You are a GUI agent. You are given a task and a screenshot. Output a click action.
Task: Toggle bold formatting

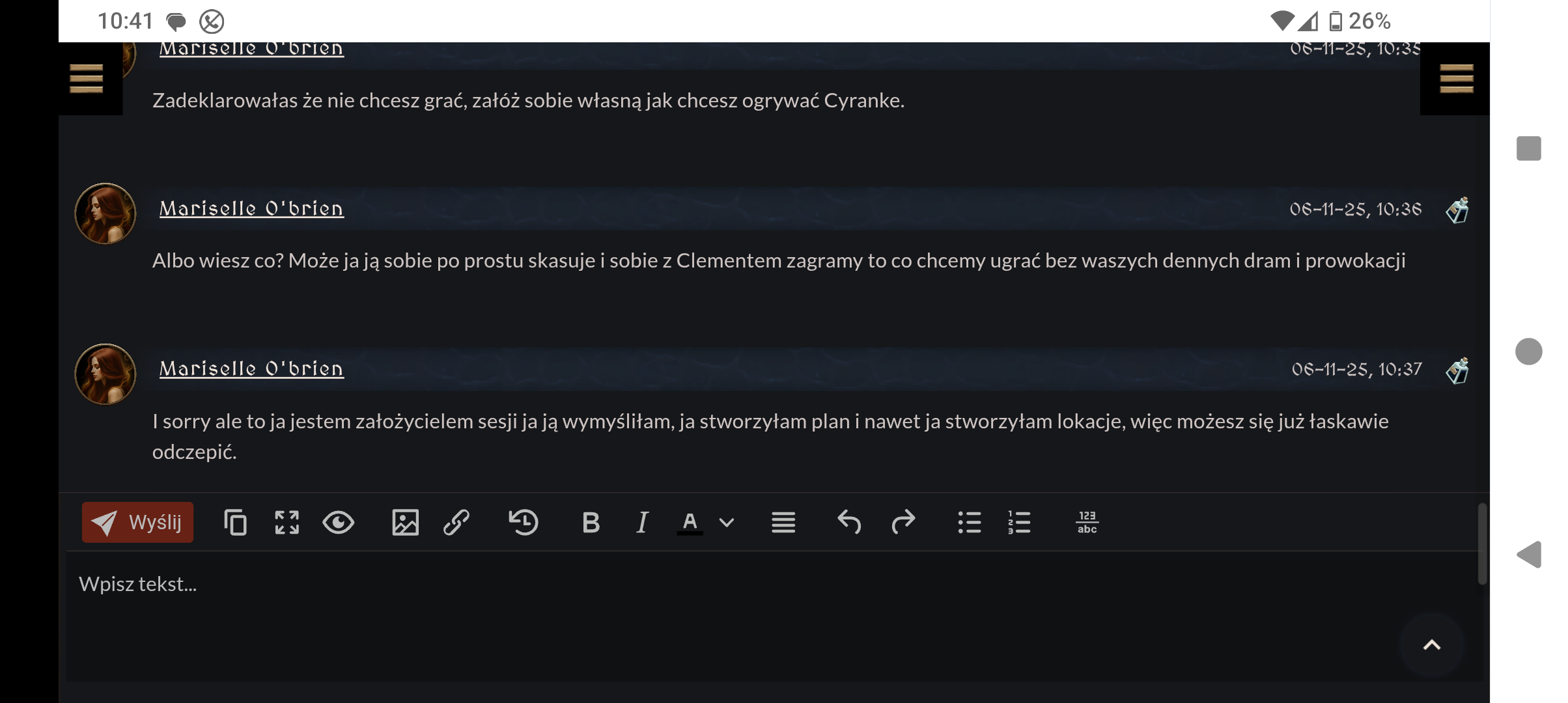click(x=591, y=522)
